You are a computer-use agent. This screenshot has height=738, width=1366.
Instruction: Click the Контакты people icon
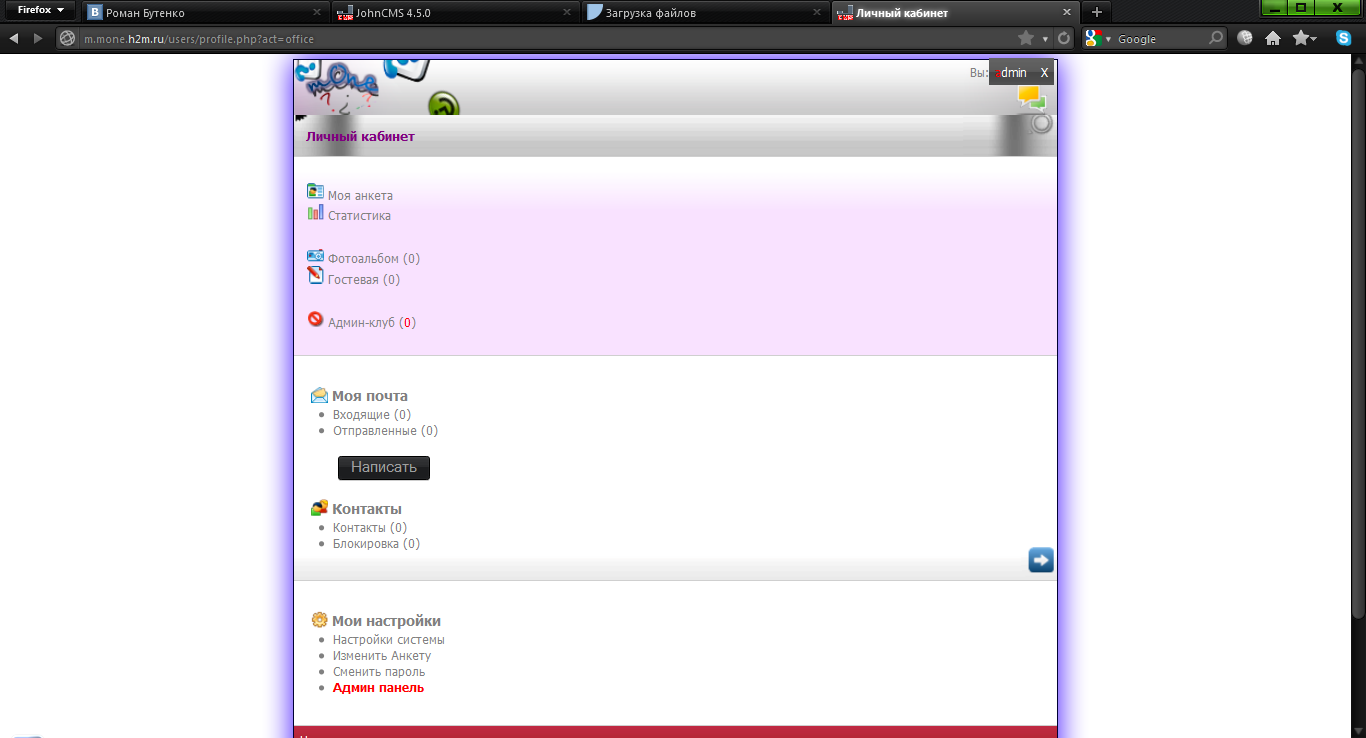[x=320, y=508]
